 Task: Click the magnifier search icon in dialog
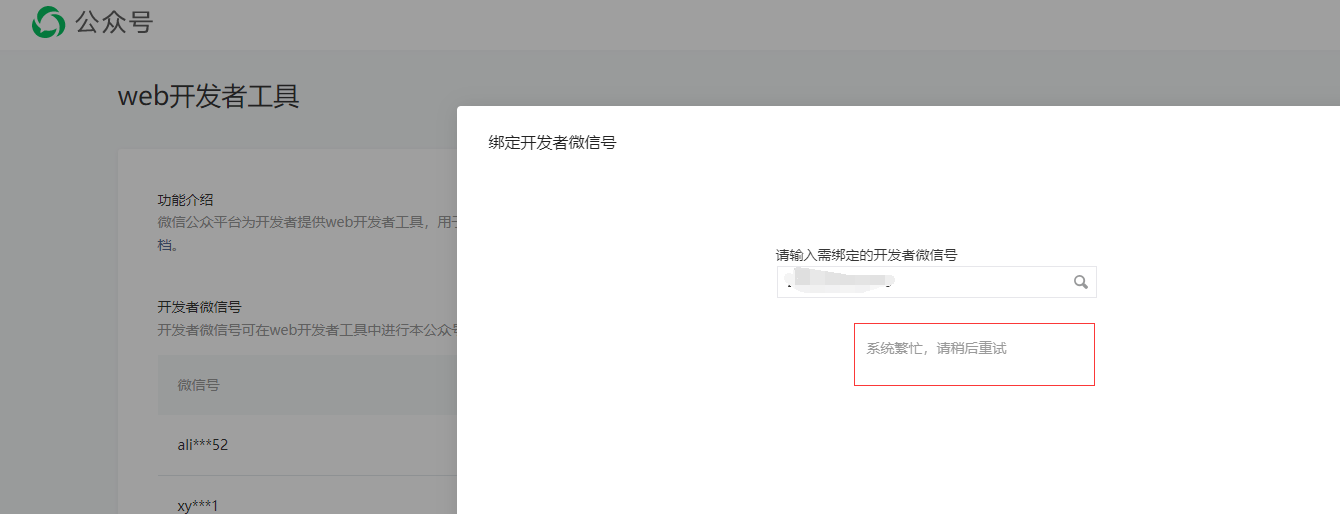(x=1080, y=282)
